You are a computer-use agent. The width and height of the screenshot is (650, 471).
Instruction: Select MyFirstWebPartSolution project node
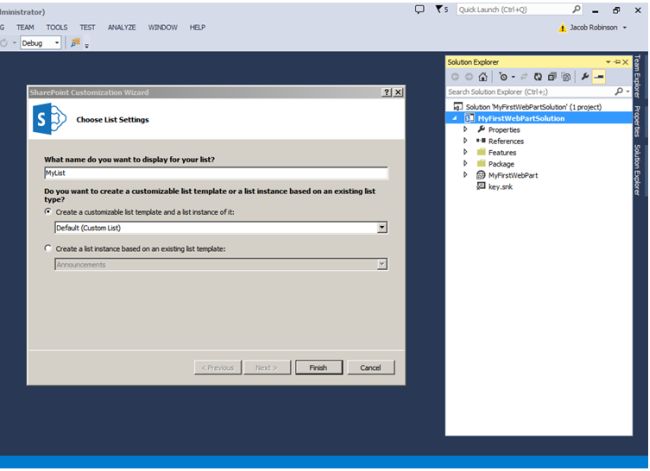click(x=521, y=119)
